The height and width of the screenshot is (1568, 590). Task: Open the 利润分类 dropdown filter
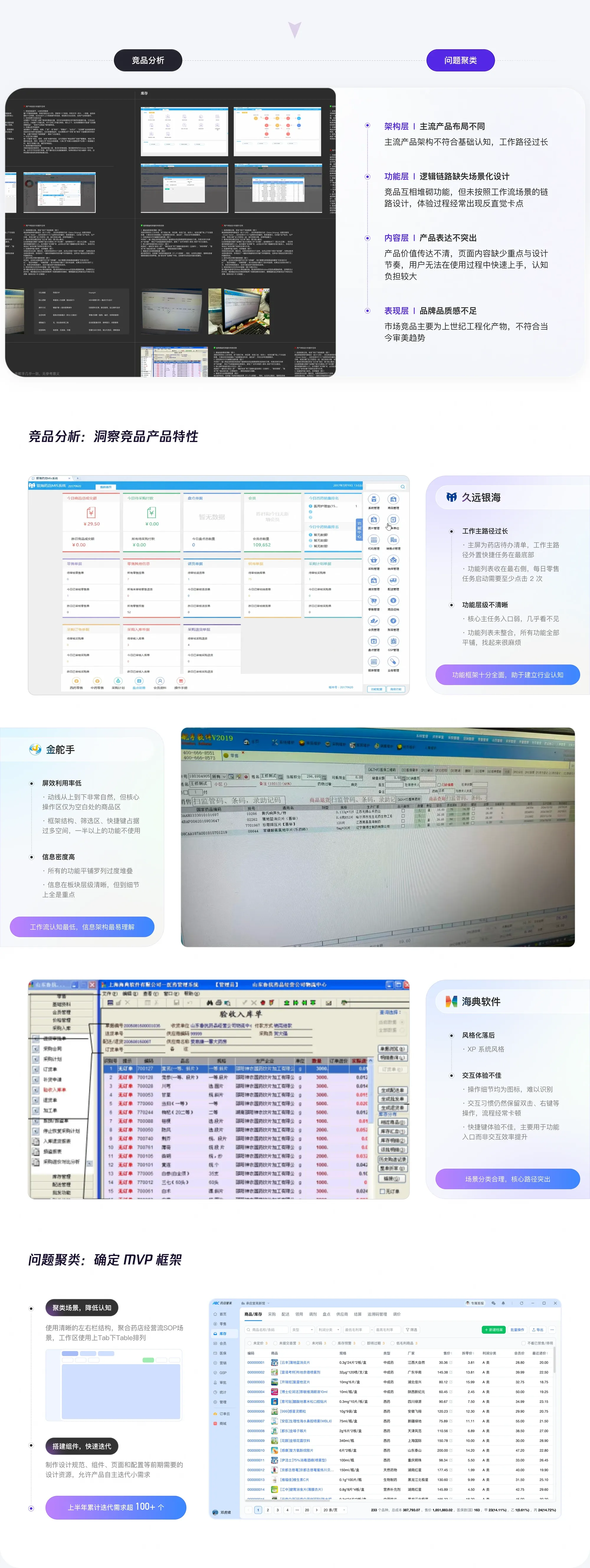tap(329, 1330)
